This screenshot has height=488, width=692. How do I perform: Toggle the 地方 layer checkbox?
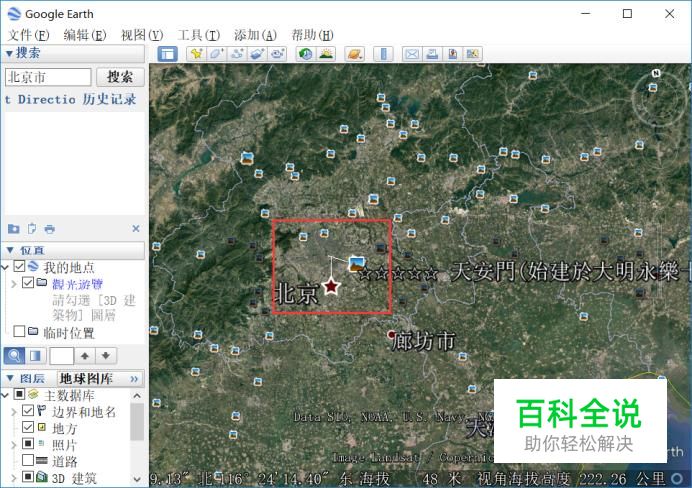click(27, 427)
